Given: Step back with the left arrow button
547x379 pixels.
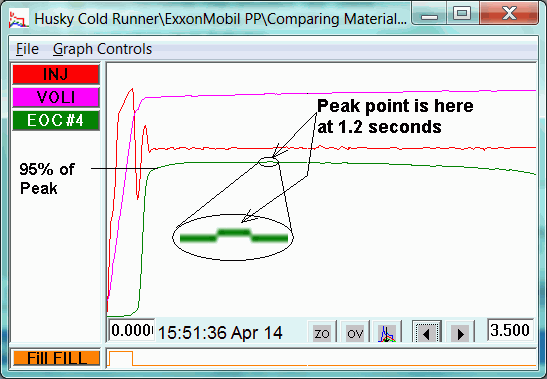Looking at the screenshot, I should click(426, 333).
